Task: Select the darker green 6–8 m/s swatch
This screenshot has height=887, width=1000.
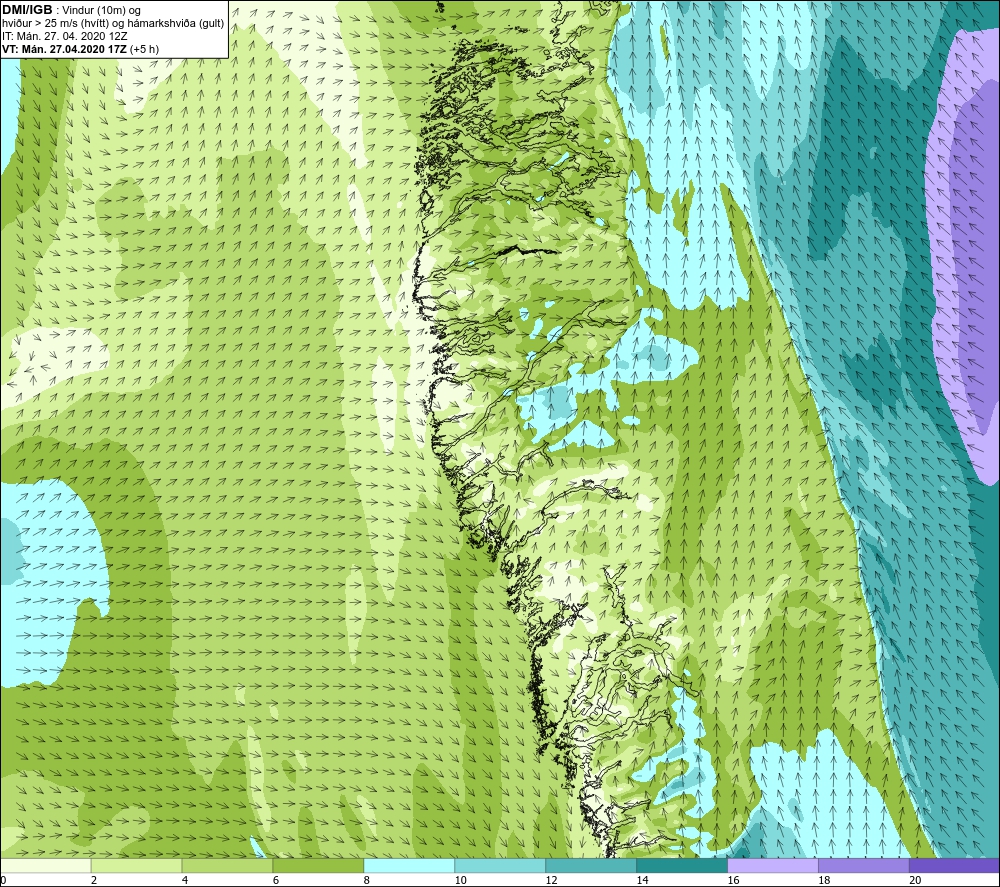Action: point(318,865)
